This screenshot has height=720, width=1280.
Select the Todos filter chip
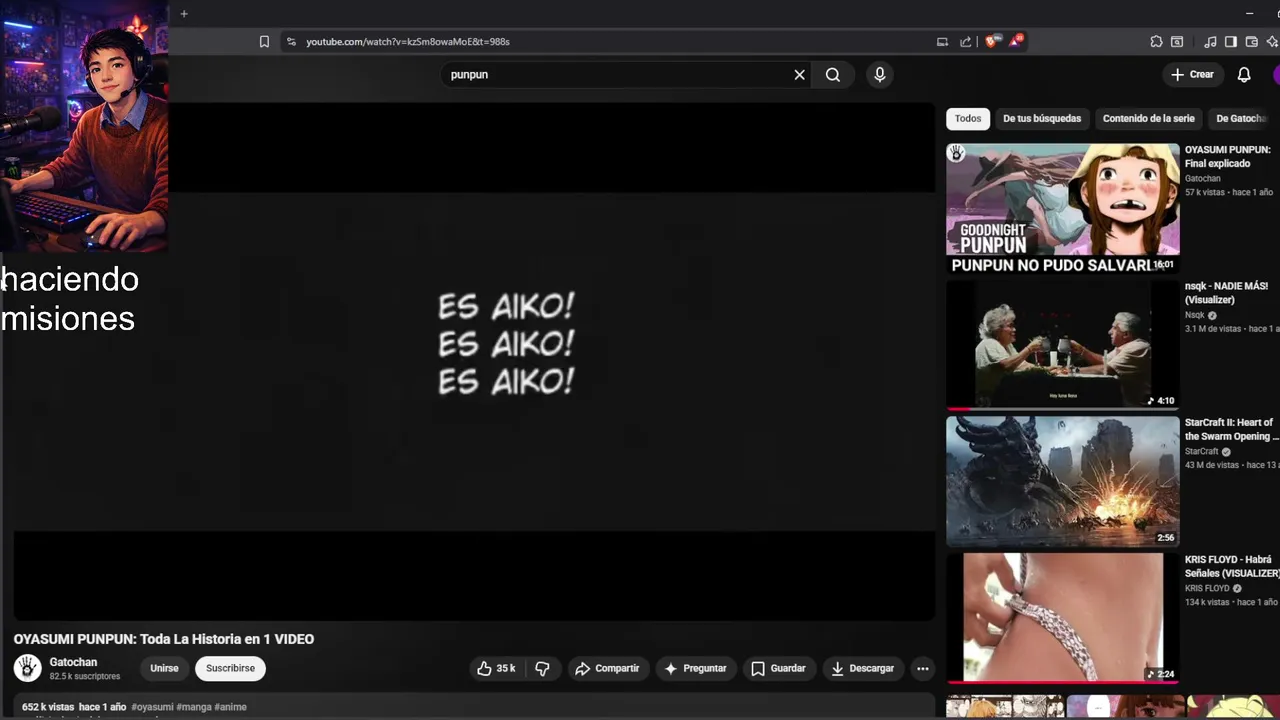(968, 118)
